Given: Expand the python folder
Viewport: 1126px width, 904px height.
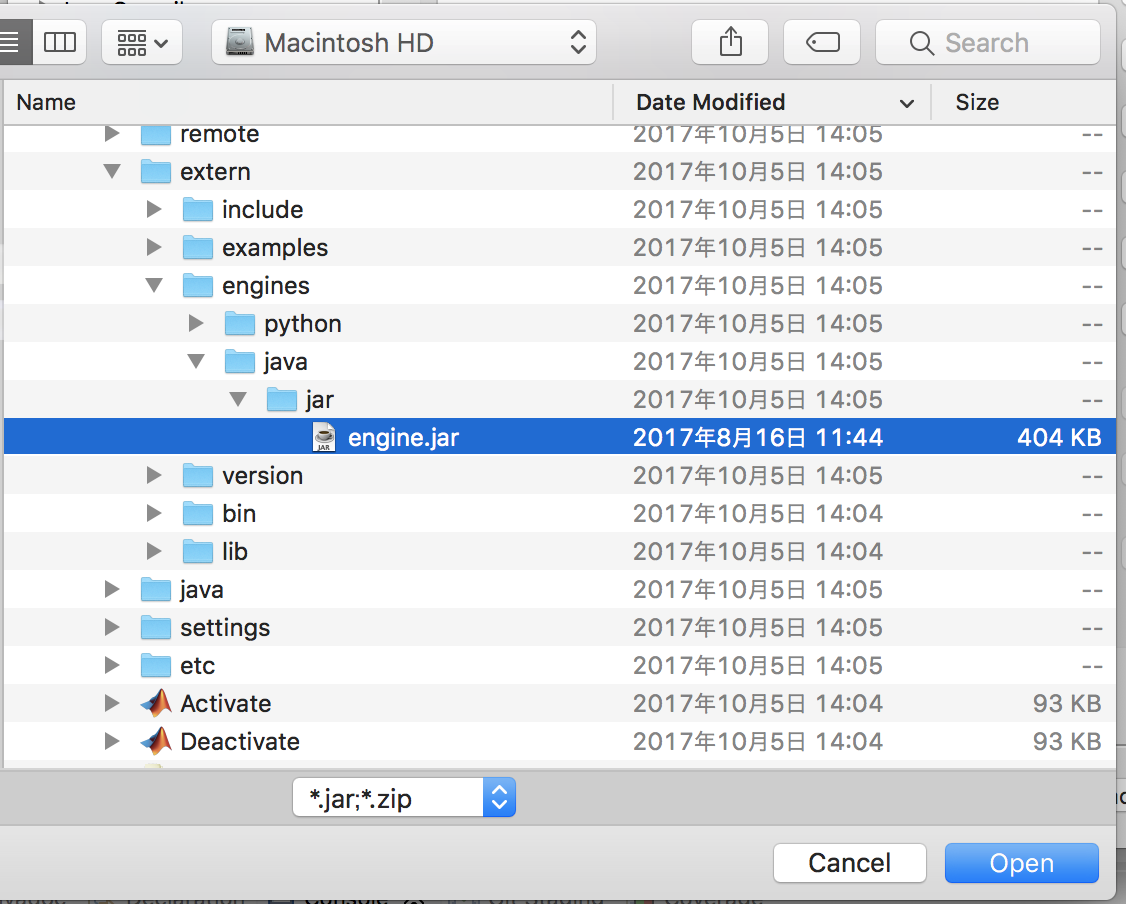Looking at the screenshot, I should click(x=196, y=323).
